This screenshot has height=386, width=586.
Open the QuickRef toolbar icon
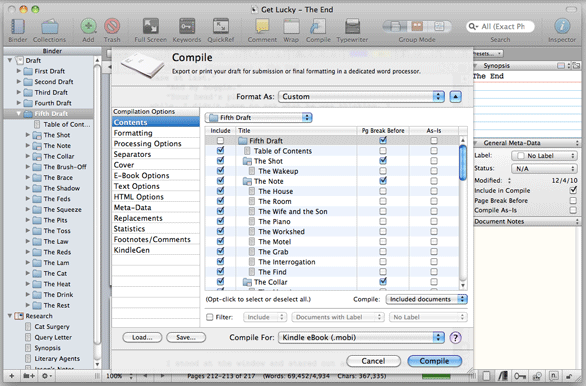coord(220,26)
